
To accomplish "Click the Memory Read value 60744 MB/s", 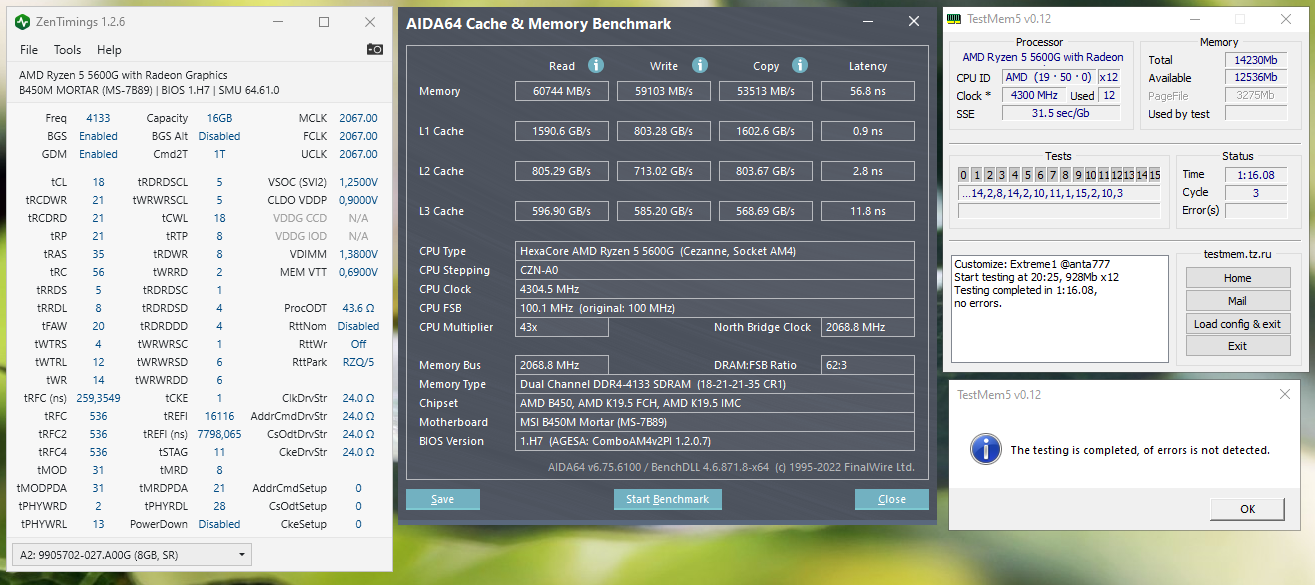I will pyautogui.click(x=562, y=91).
